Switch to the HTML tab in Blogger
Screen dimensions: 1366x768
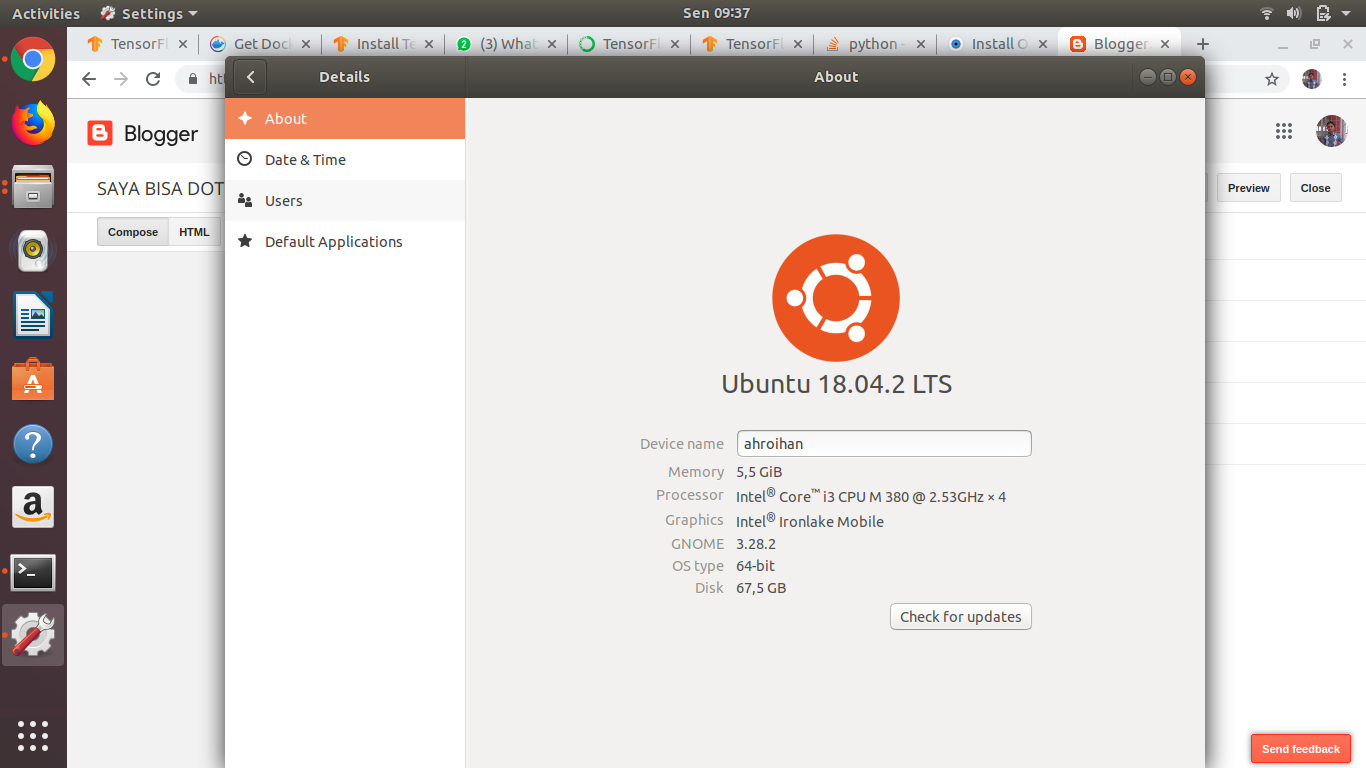(194, 231)
